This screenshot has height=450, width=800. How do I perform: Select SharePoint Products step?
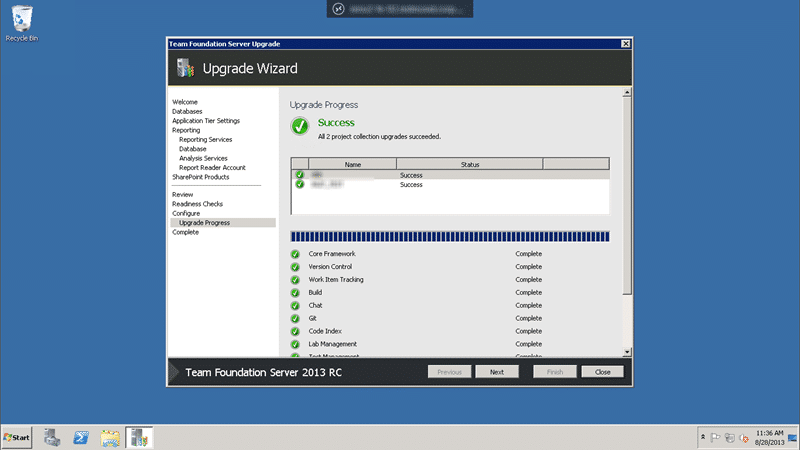point(201,177)
